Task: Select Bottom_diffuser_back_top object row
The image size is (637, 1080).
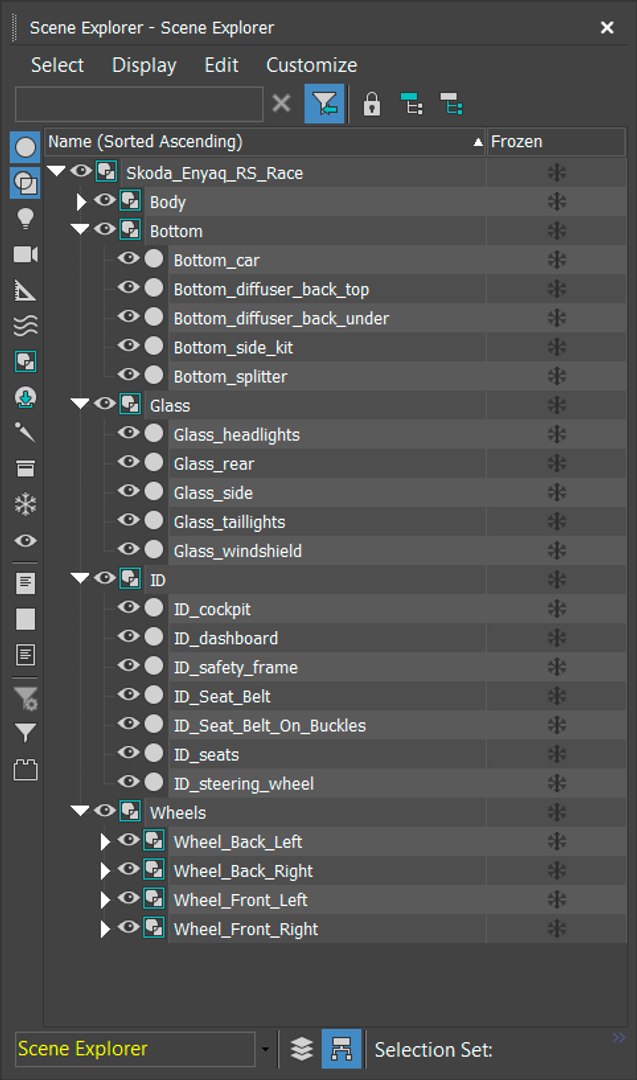Action: tap(271, 289)
